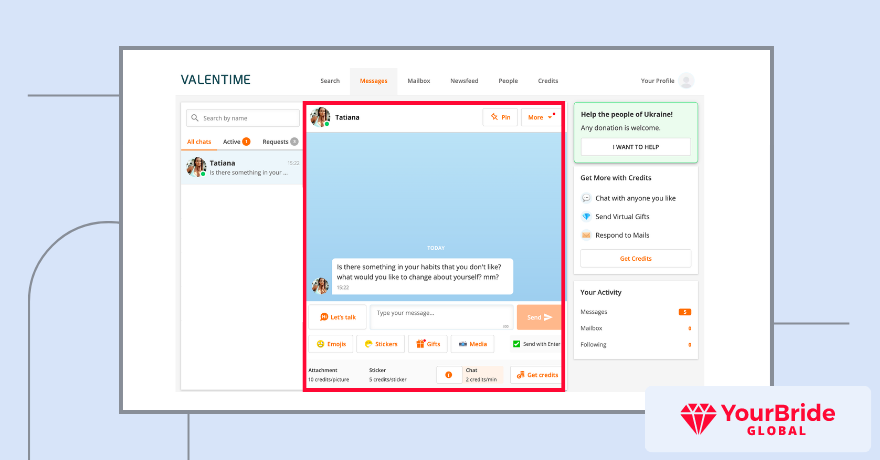
Task: Click the Type your message field
Action: [442, 317]
